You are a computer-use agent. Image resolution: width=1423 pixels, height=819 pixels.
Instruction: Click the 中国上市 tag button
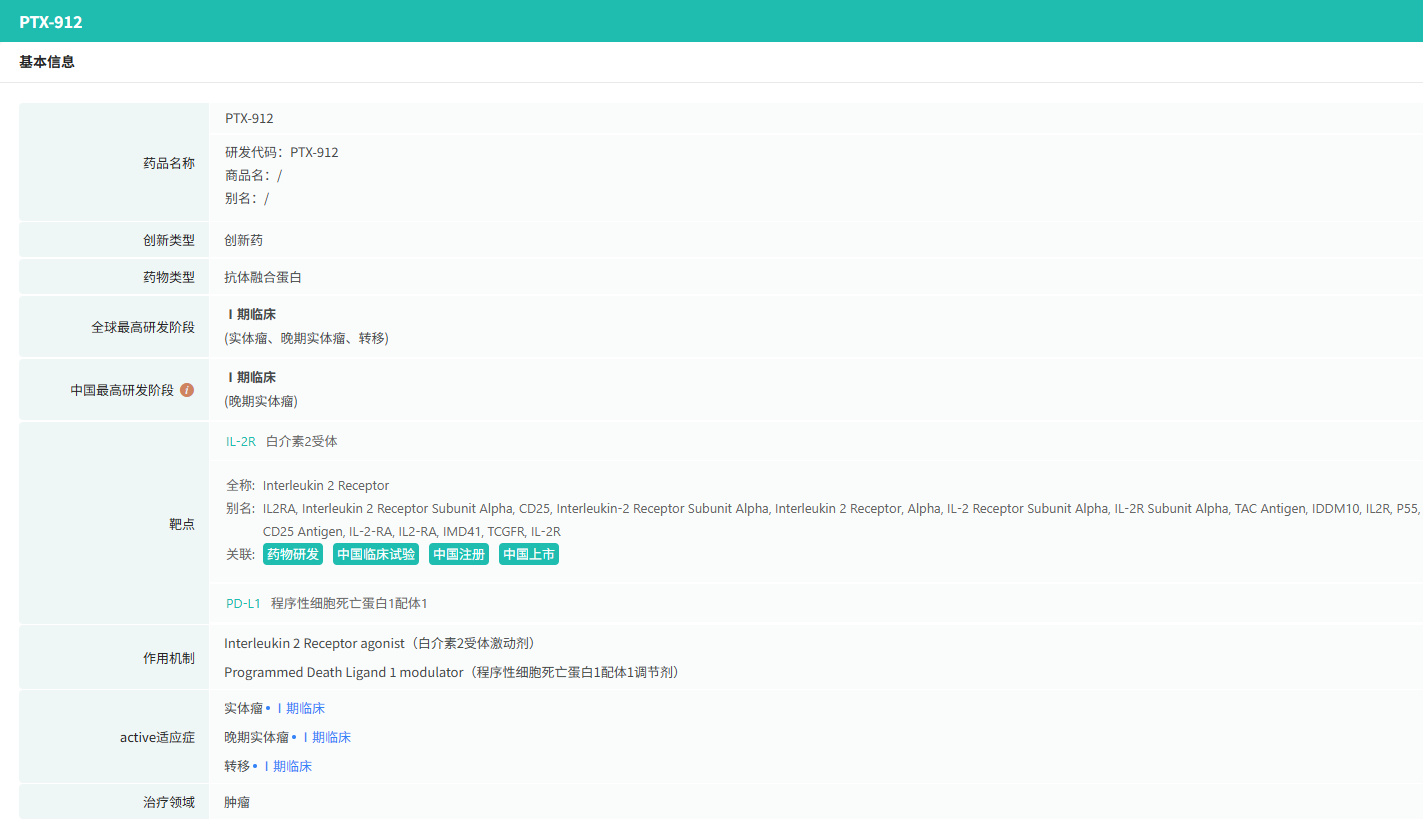tap(529, 554)
